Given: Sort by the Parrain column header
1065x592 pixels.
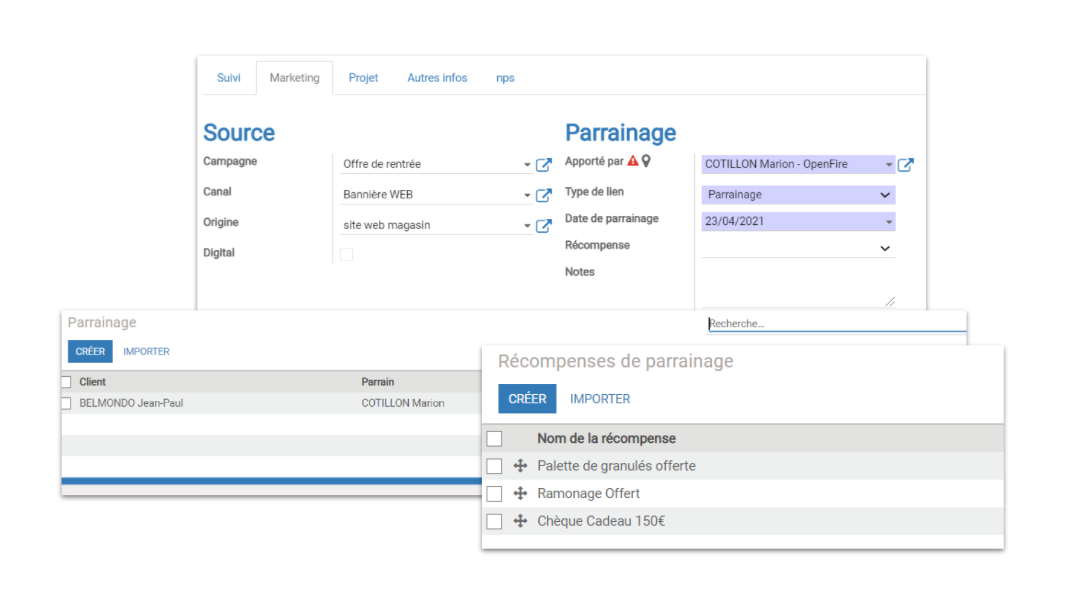Looking at the screenshot, I should pos(378,382).
